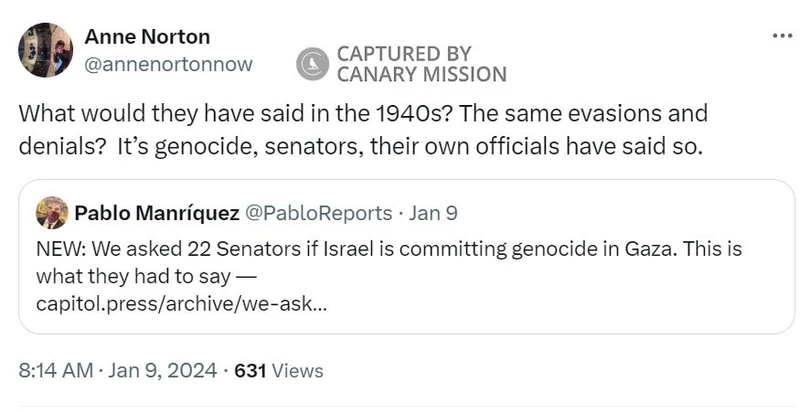Open the capitol.press archive link

(179, 306)
